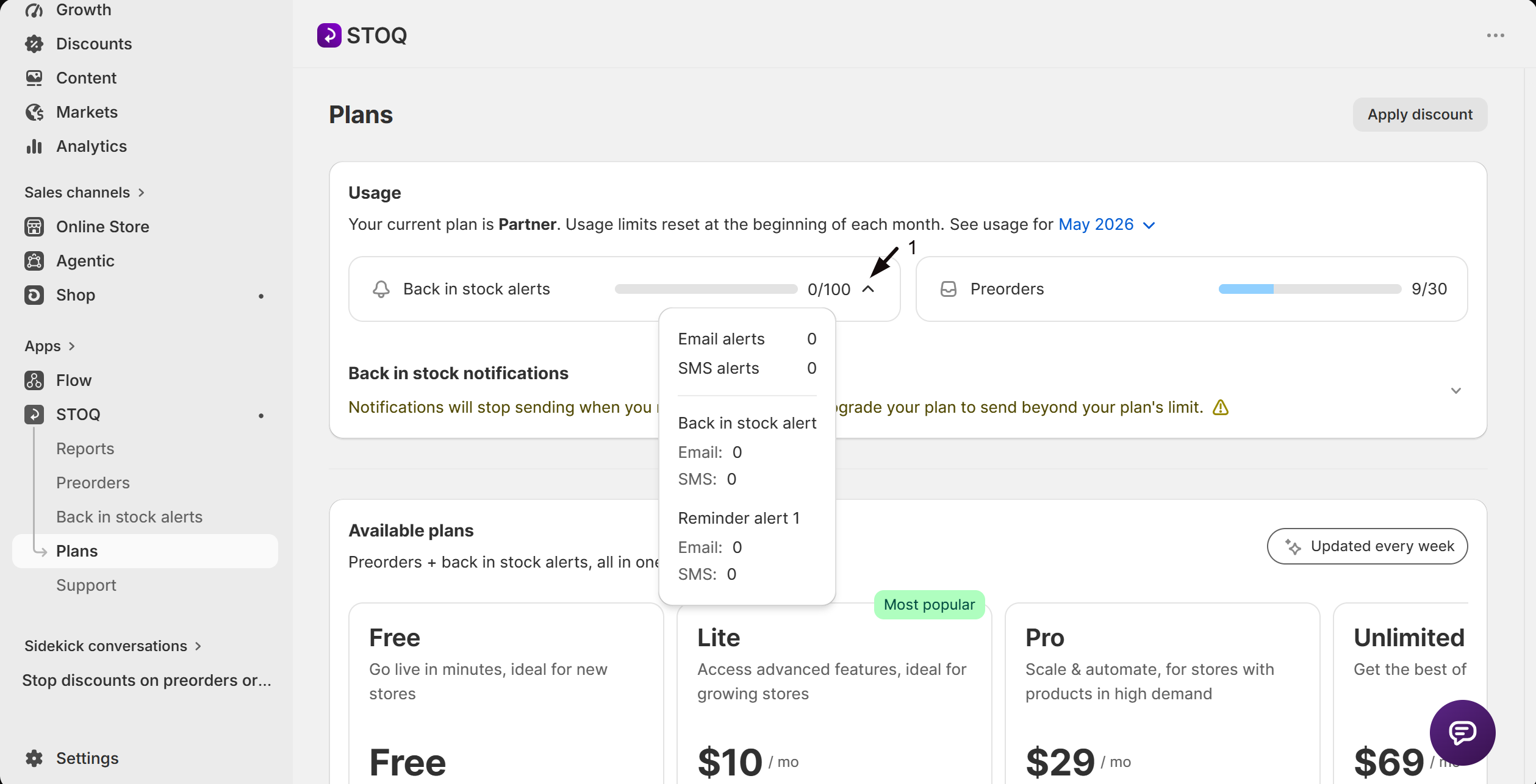Click the STOQ sidebar app icon
This screenshot has width=1536, height=784.
pyautogui.click(x=34, y=415)
